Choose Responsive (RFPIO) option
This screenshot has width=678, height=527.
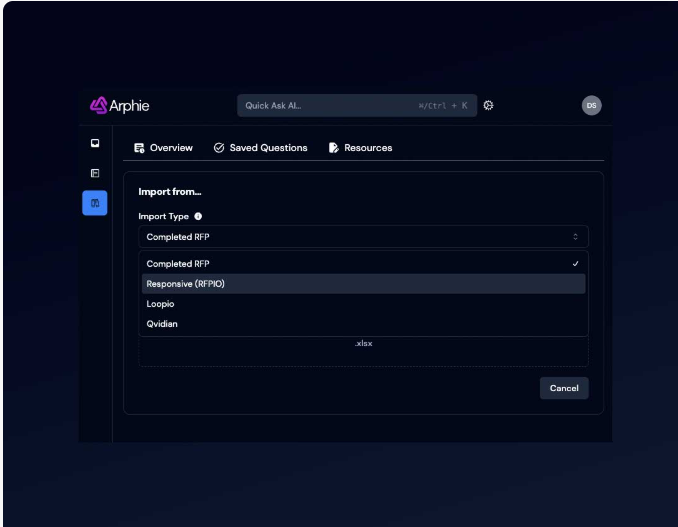pos(363,284)
